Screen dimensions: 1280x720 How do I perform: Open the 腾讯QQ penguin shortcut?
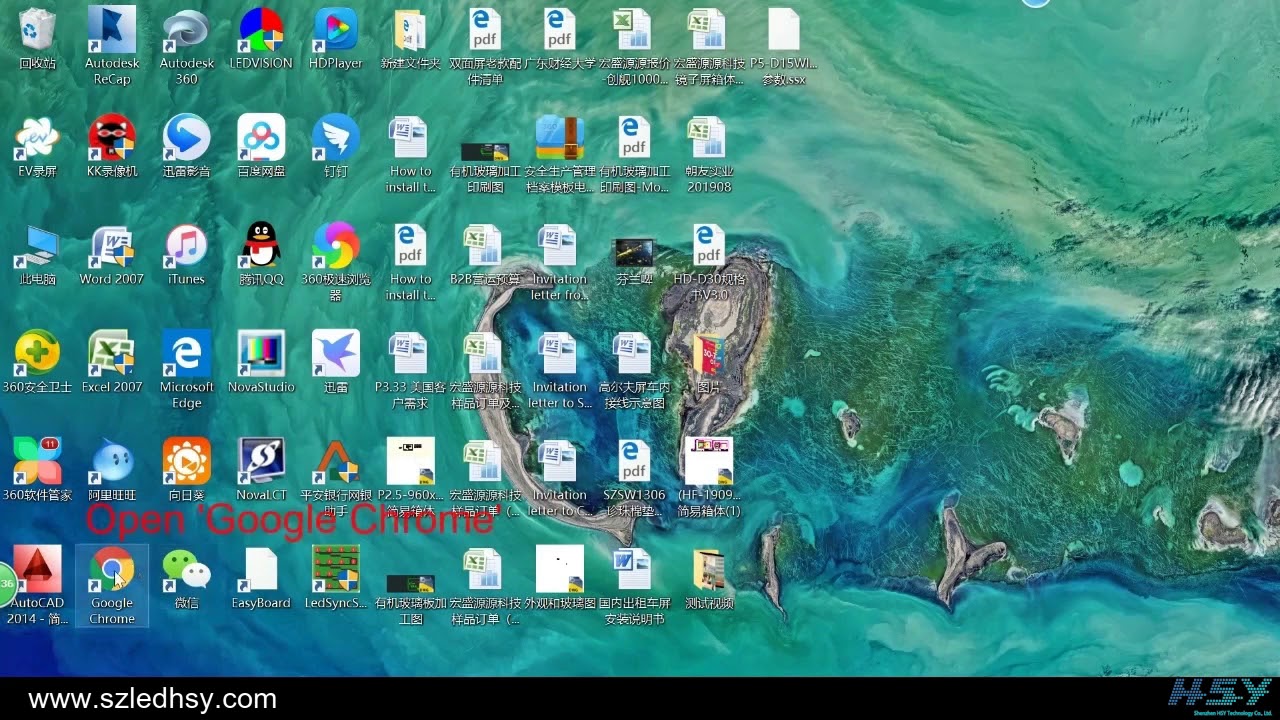point(261,256)
